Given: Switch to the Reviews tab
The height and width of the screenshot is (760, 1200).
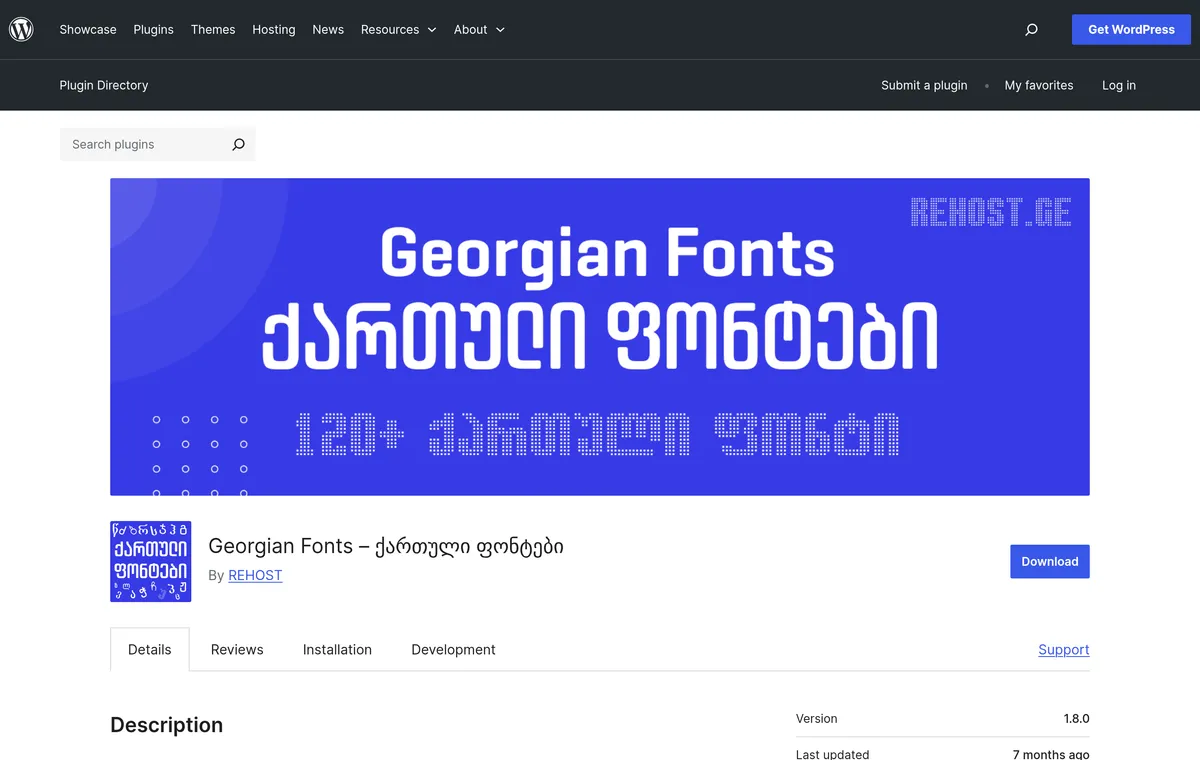Looking at the screenshot, I should [x=237, y=649].
